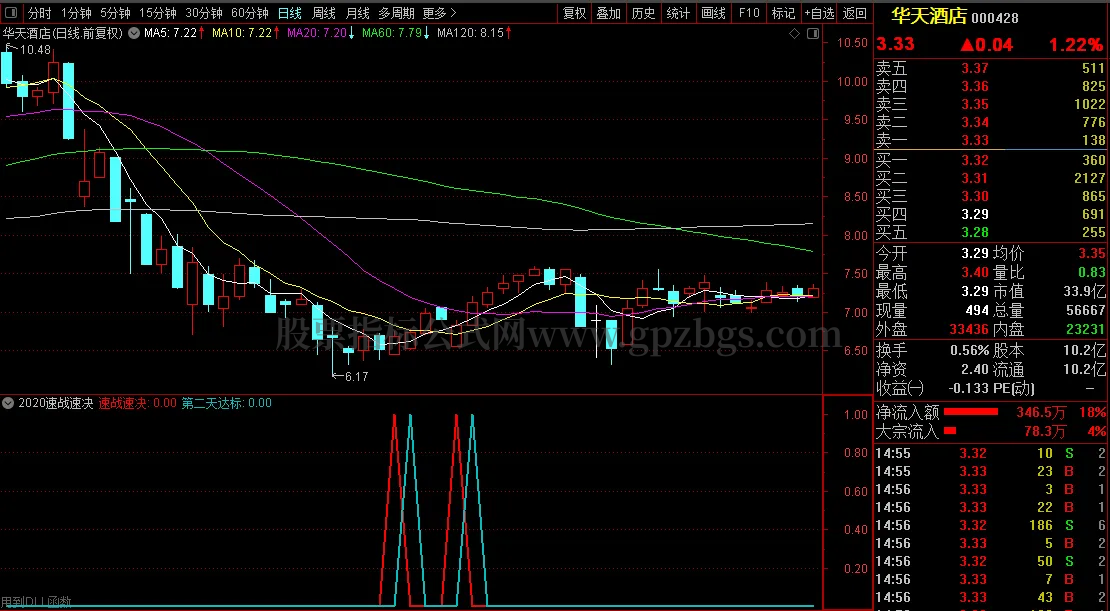Click the 复权 adjustment button
The image size is (1110, 611).
[574, 13]
